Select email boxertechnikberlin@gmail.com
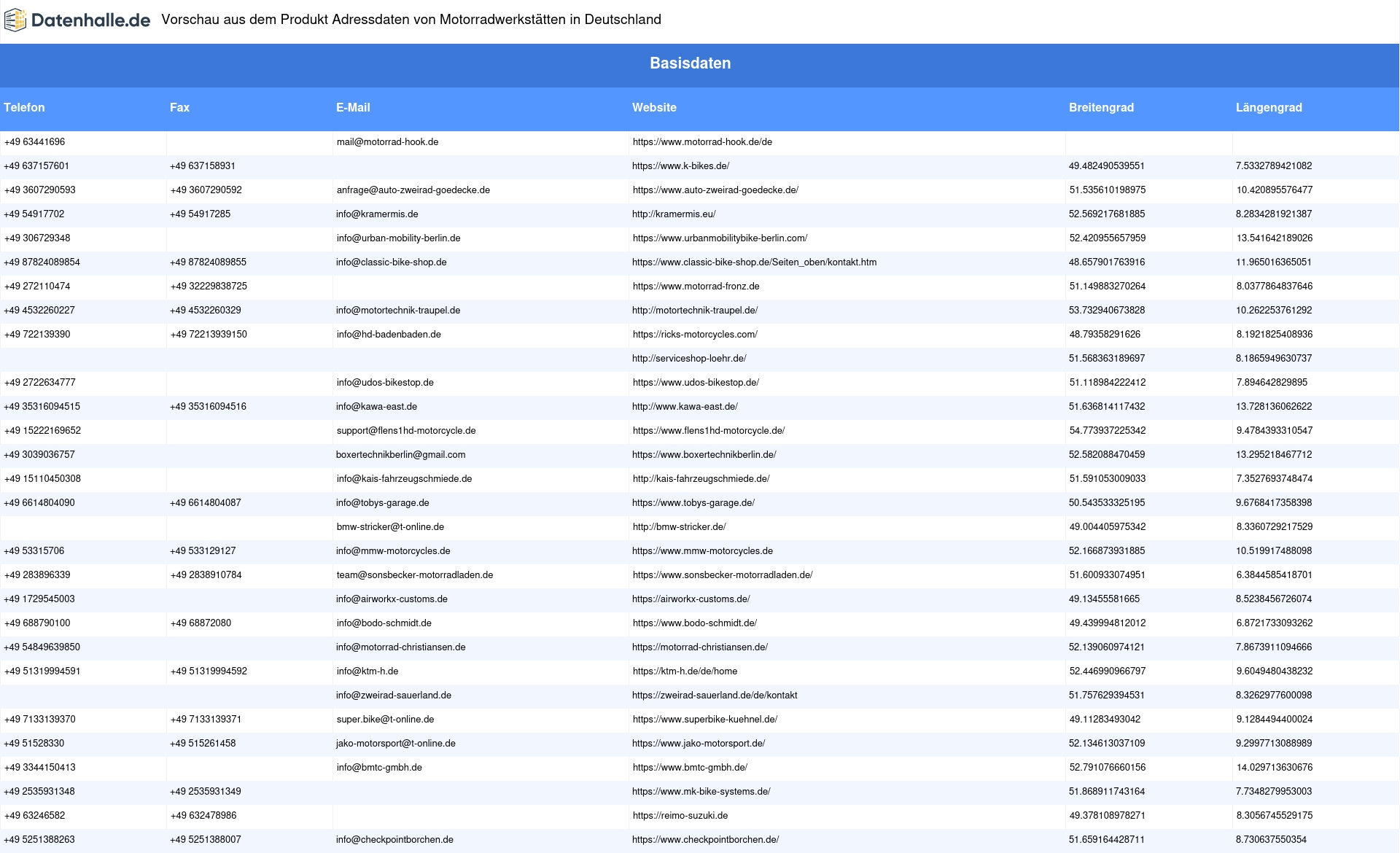This screenshot has height=853, width=1400. (x=400, y=455)
